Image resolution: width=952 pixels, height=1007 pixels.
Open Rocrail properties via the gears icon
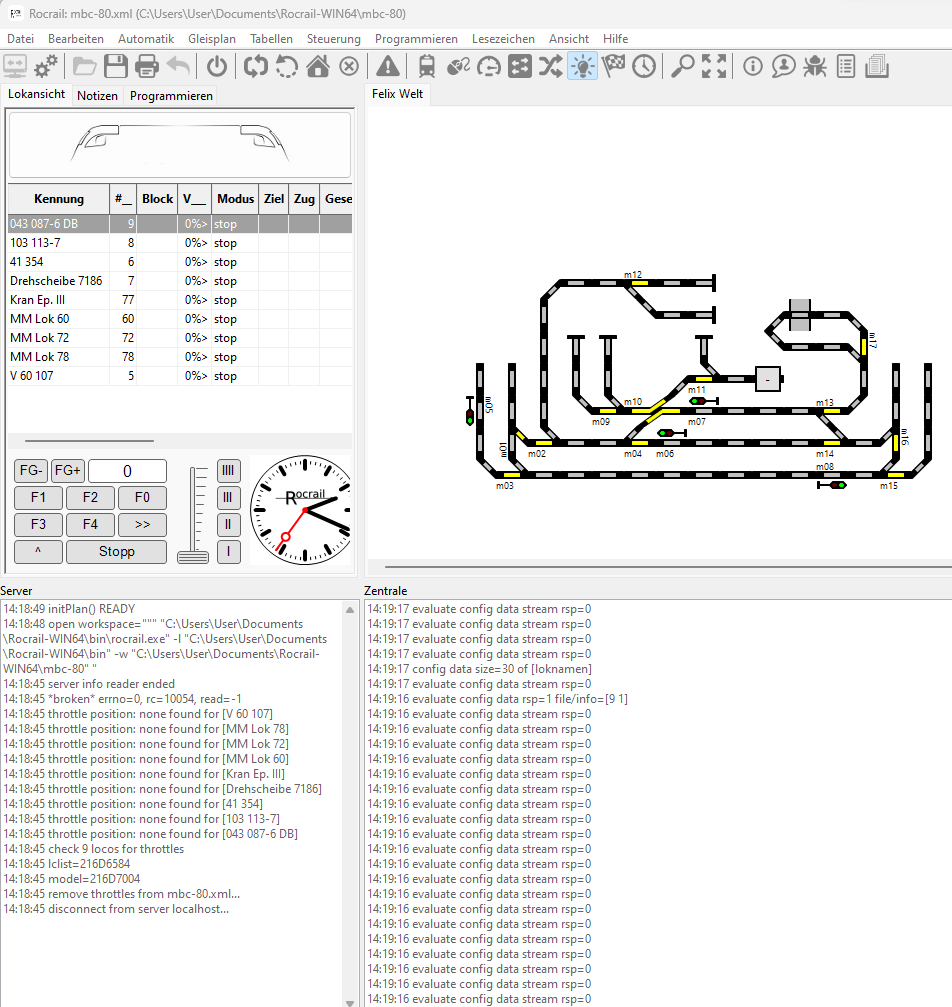[x=46, y=66]
